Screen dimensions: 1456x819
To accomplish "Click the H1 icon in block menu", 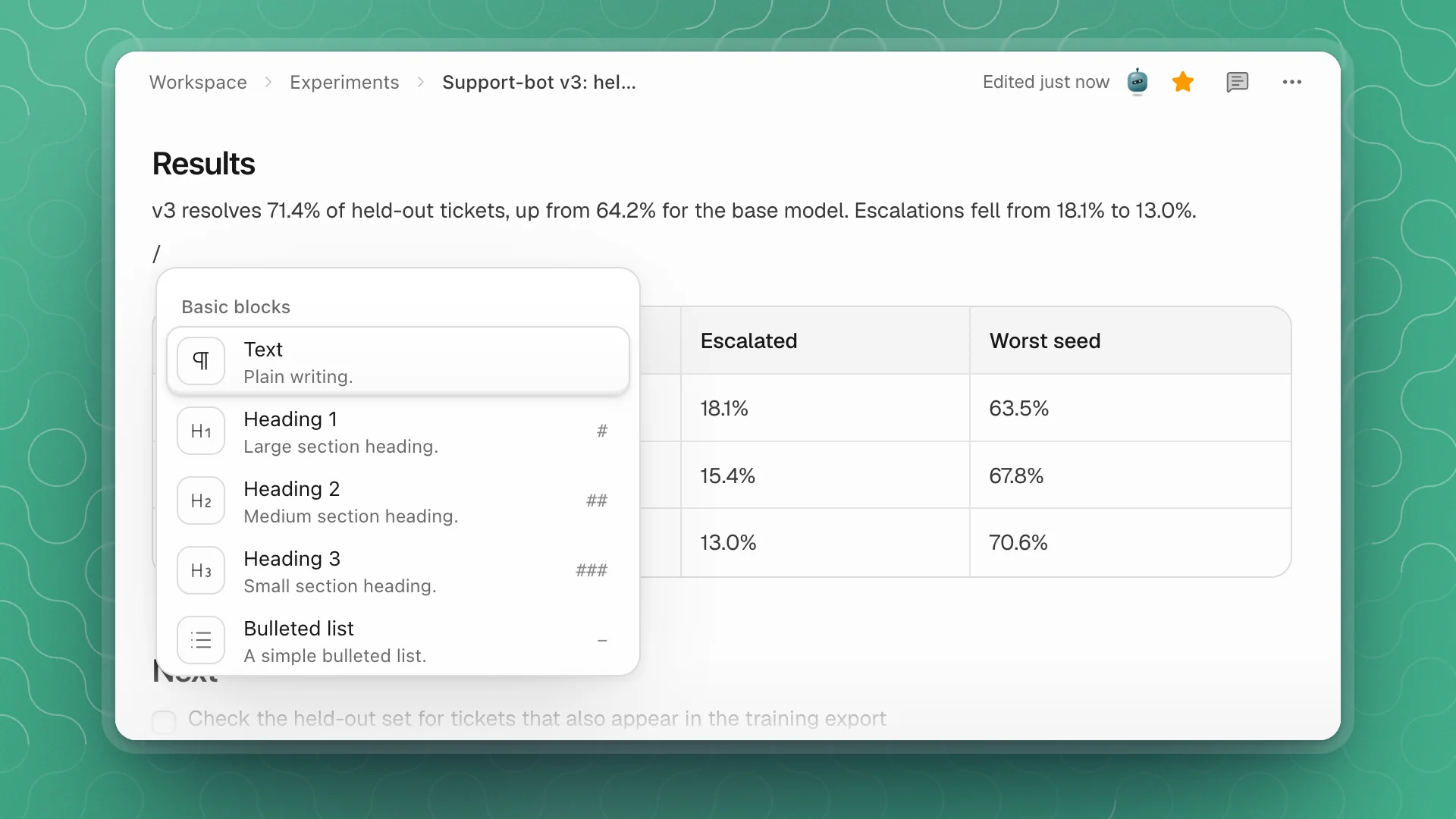I will 201,431.
